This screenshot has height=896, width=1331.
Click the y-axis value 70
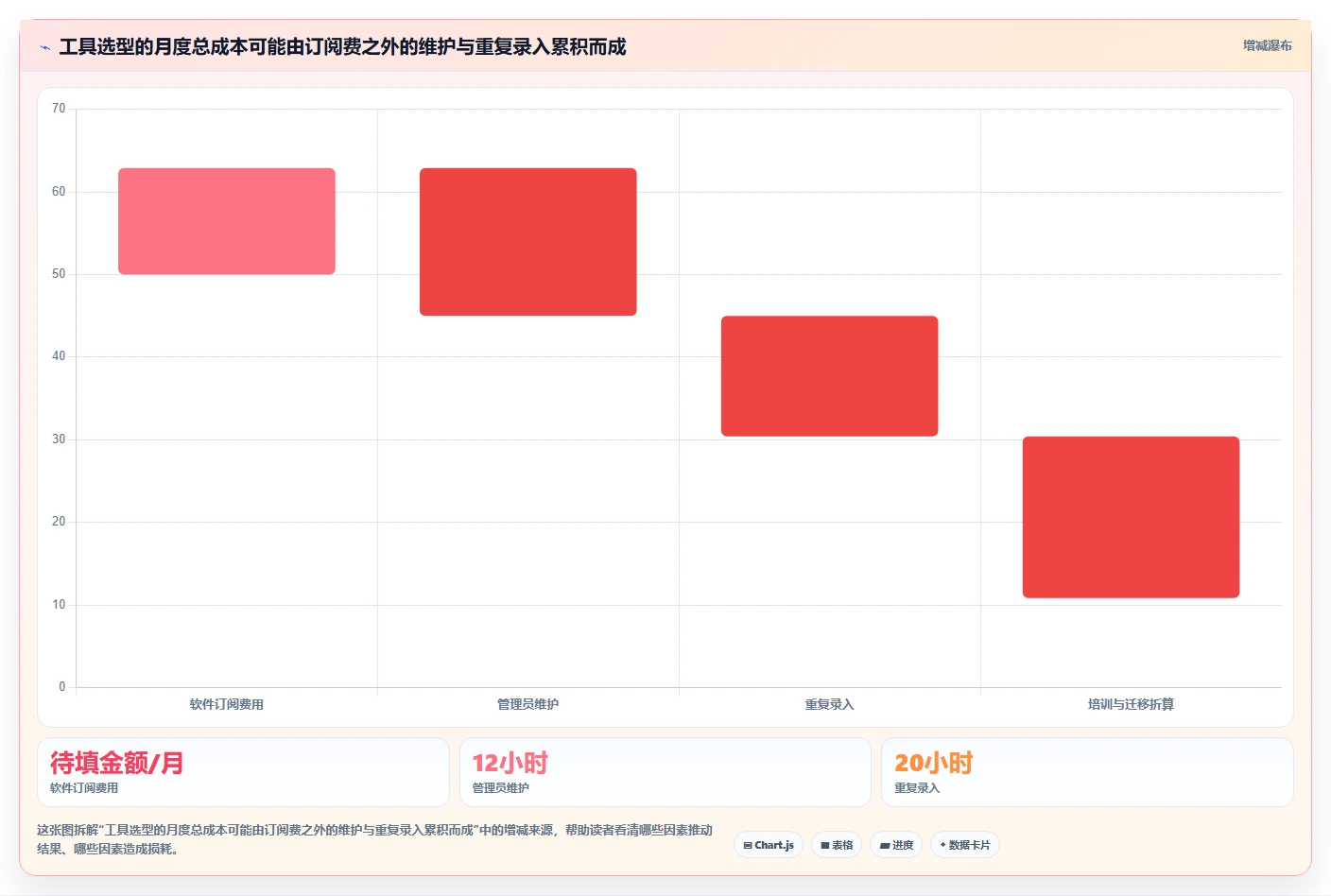point(59,109)
